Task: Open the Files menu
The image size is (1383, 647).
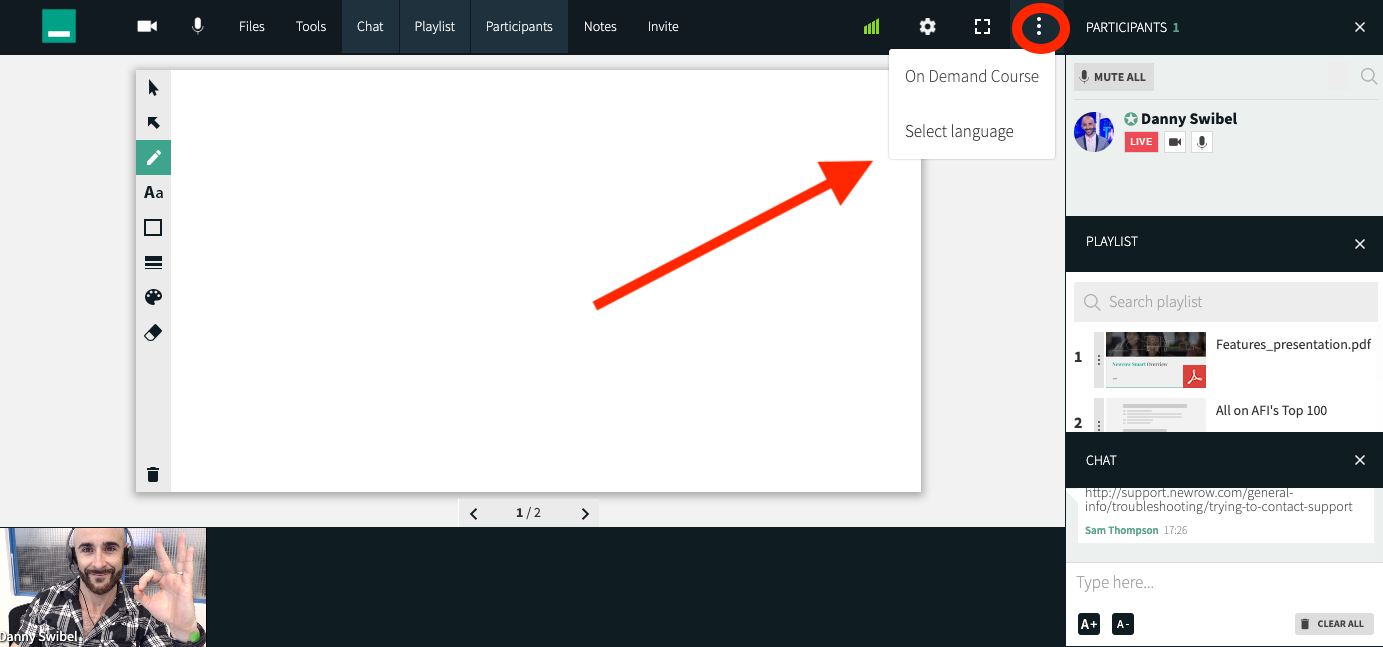Action: tap(252, 27)
